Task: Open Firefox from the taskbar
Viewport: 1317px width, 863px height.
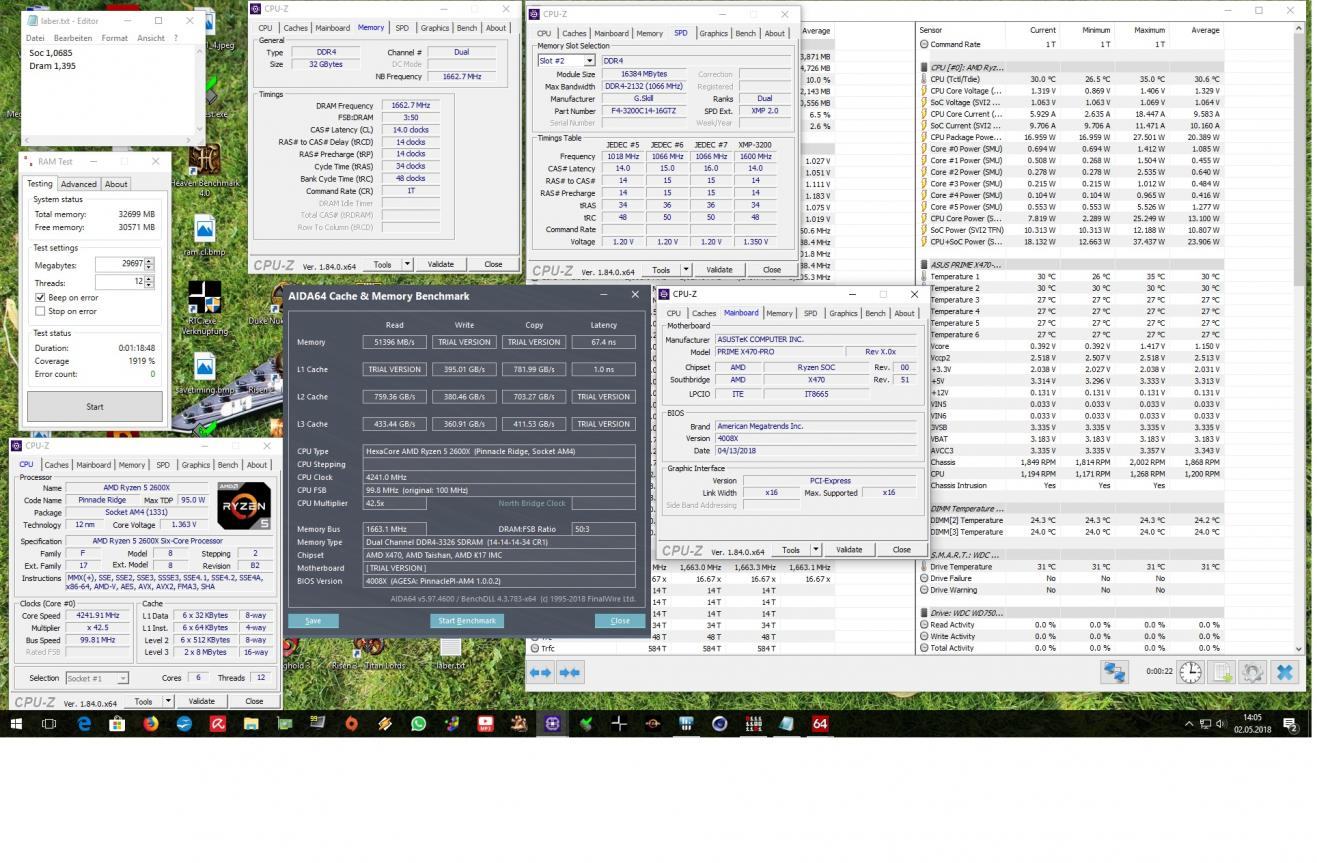Action: 150,723
